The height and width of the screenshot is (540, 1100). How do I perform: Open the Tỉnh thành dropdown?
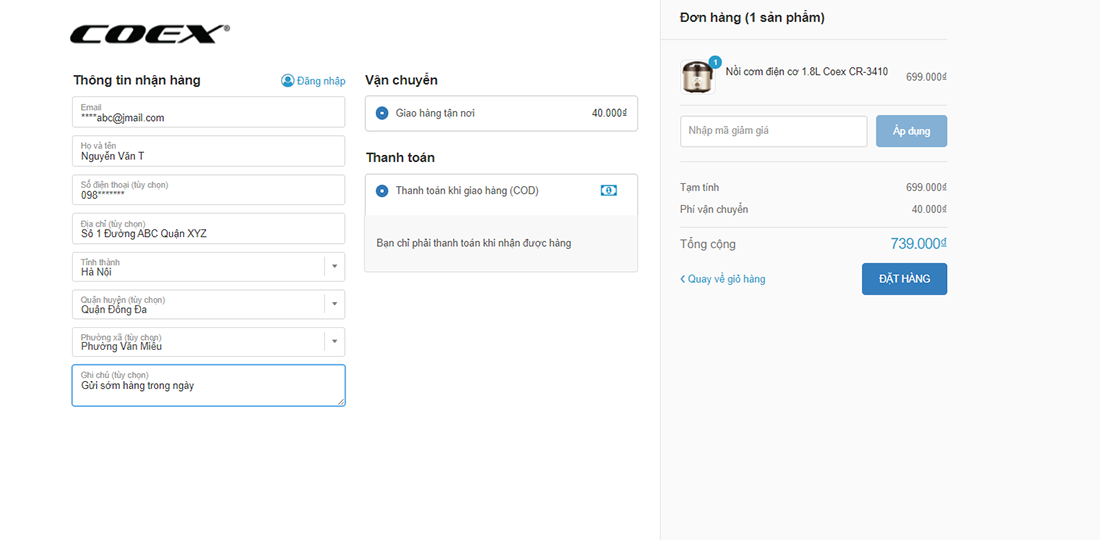[x=334, y=267]
